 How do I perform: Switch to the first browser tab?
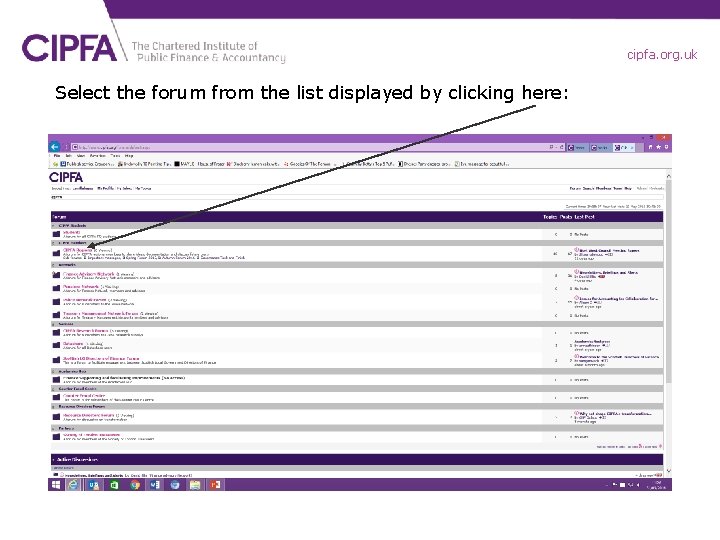click(577, 147)
